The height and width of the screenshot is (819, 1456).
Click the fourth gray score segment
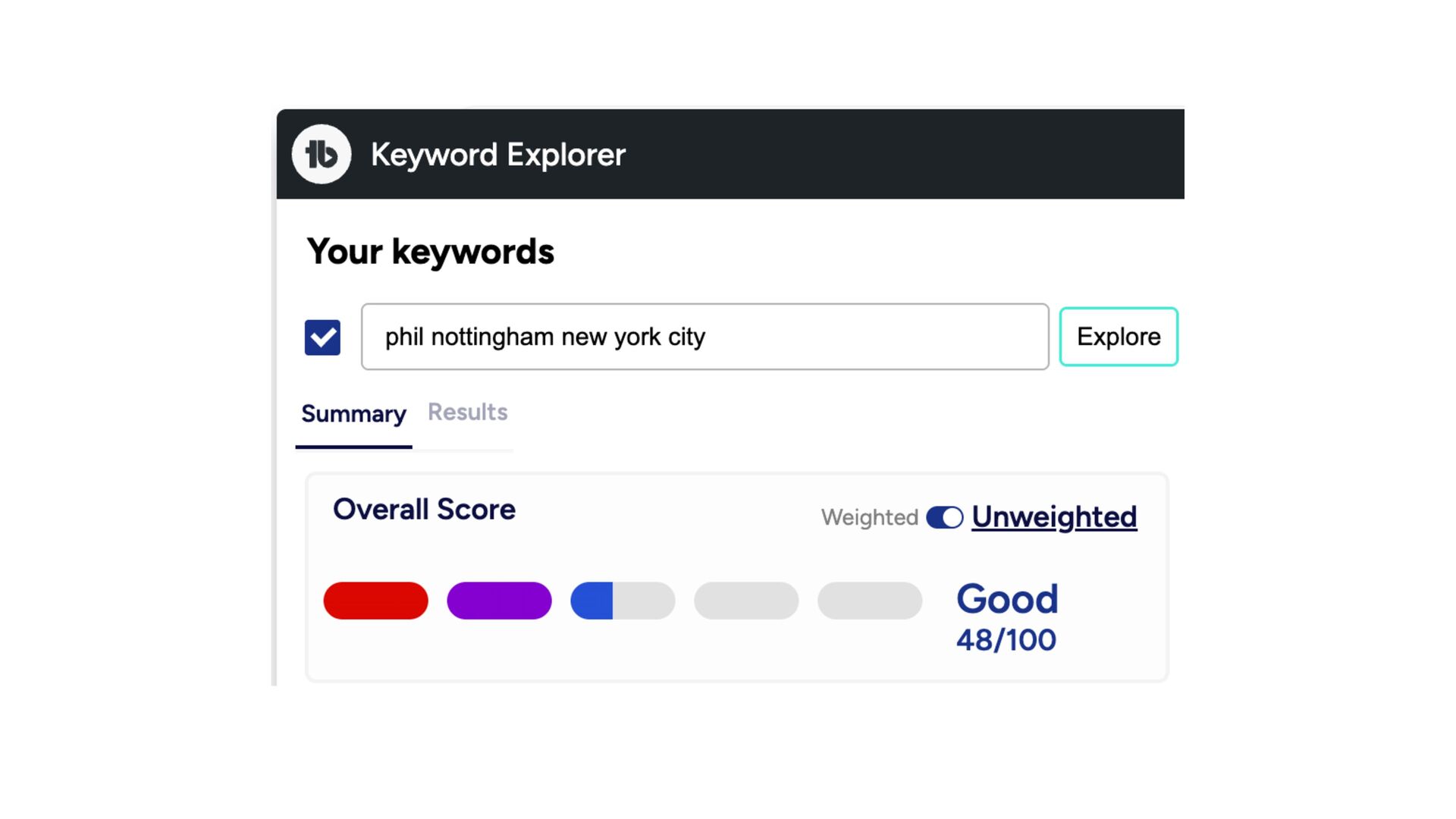(746, 601)
